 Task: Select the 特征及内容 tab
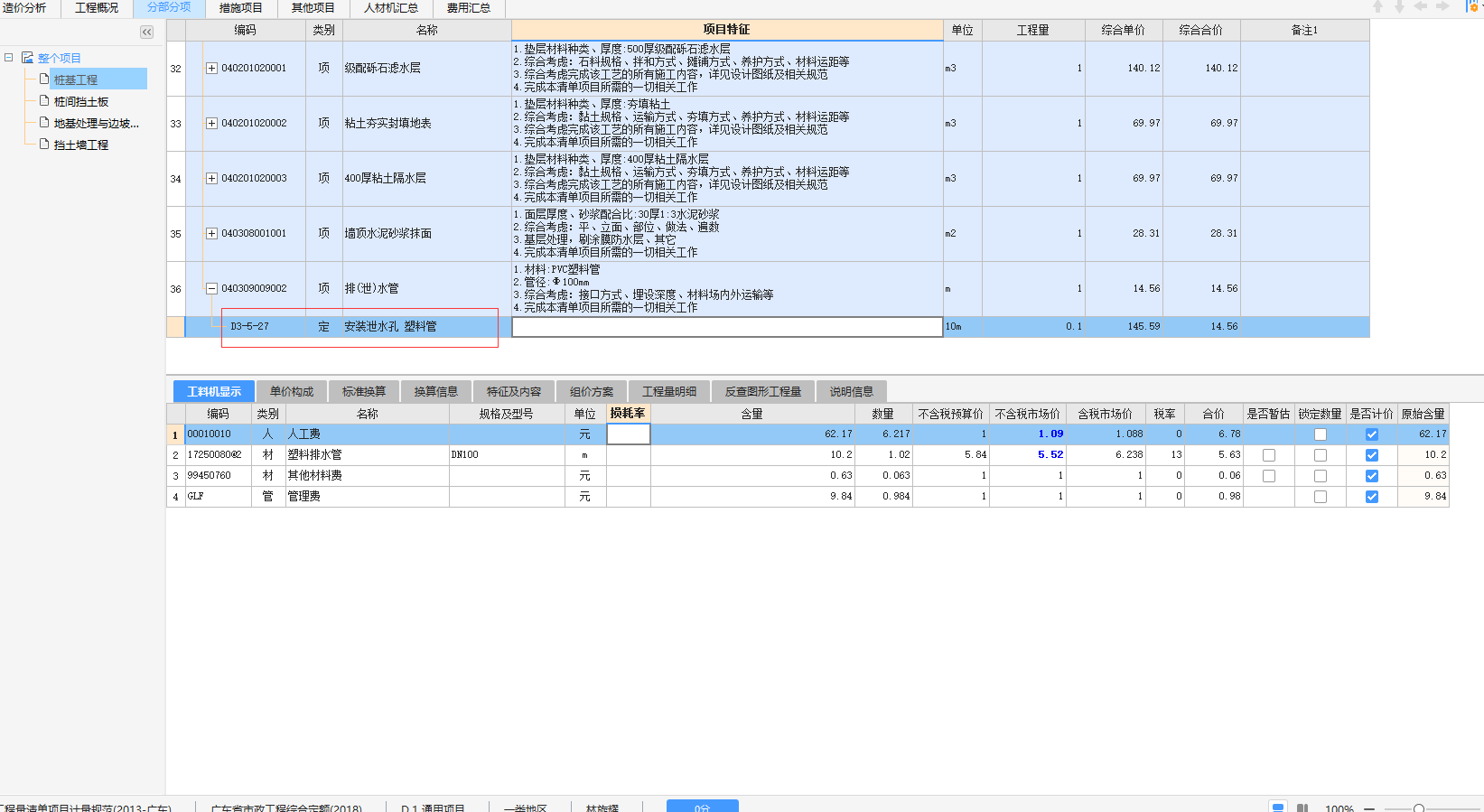514,391
